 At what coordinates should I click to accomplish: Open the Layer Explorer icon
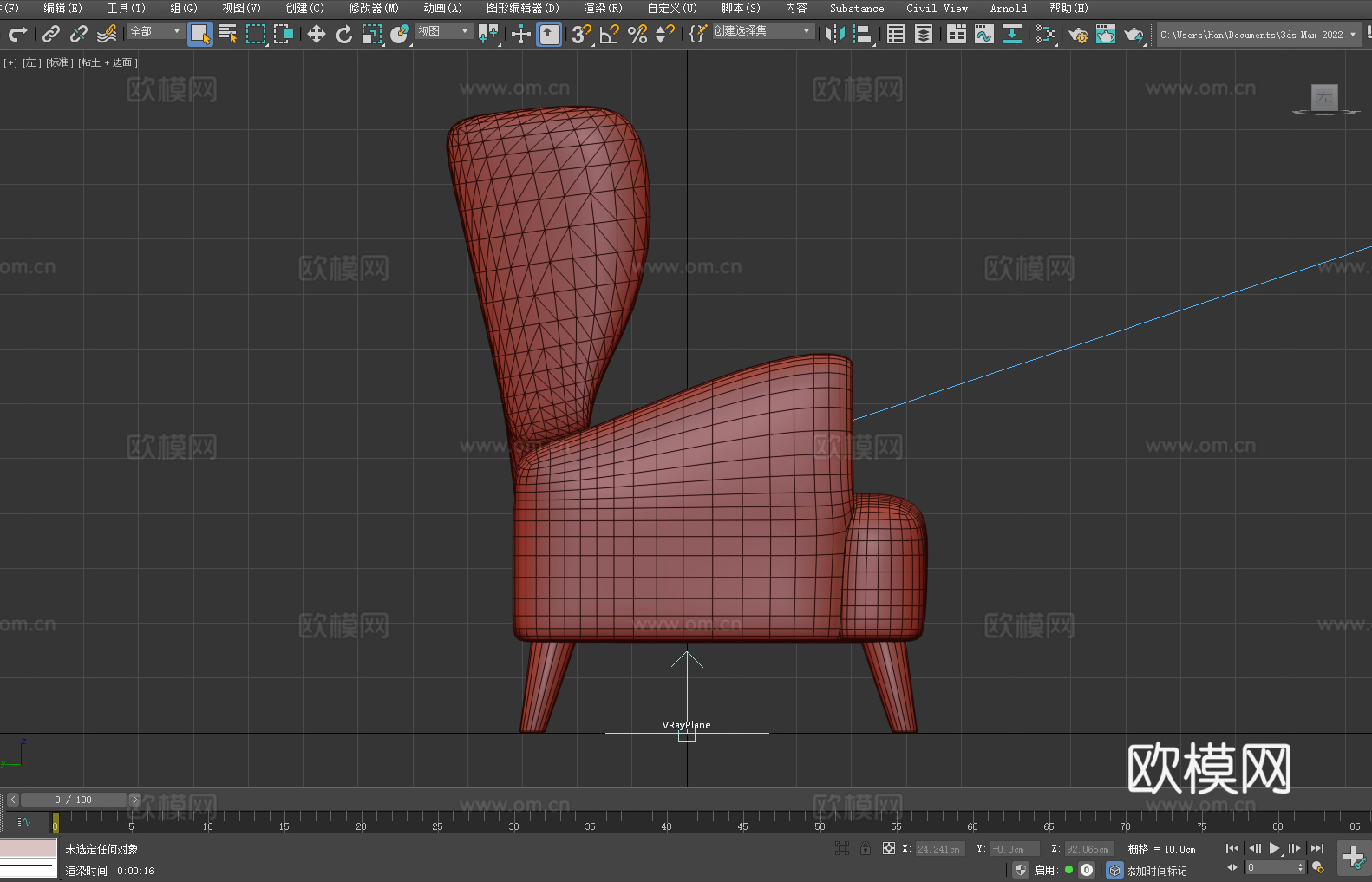(x=924, y=34)
